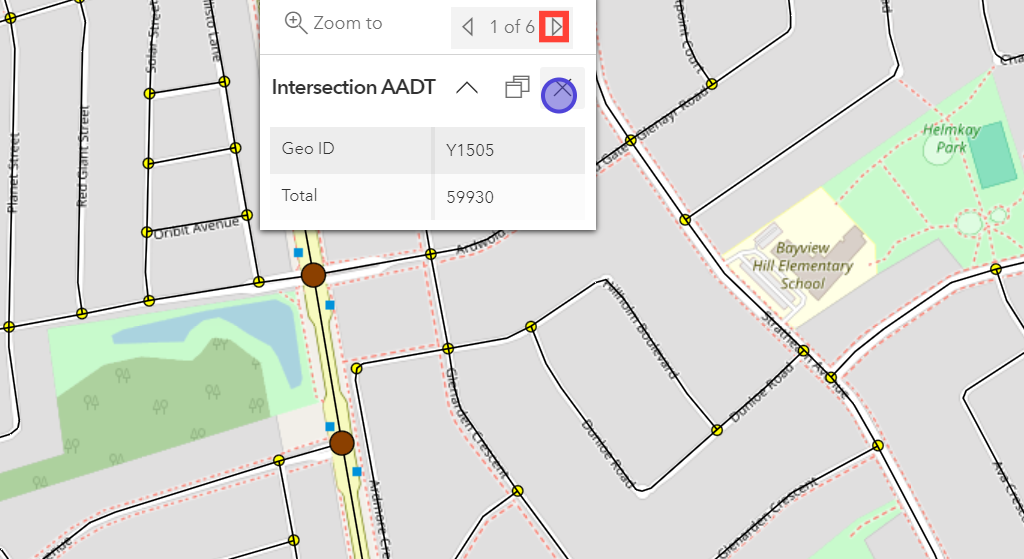
Task: Advance to next feature with right arrow
Action: 555,27
